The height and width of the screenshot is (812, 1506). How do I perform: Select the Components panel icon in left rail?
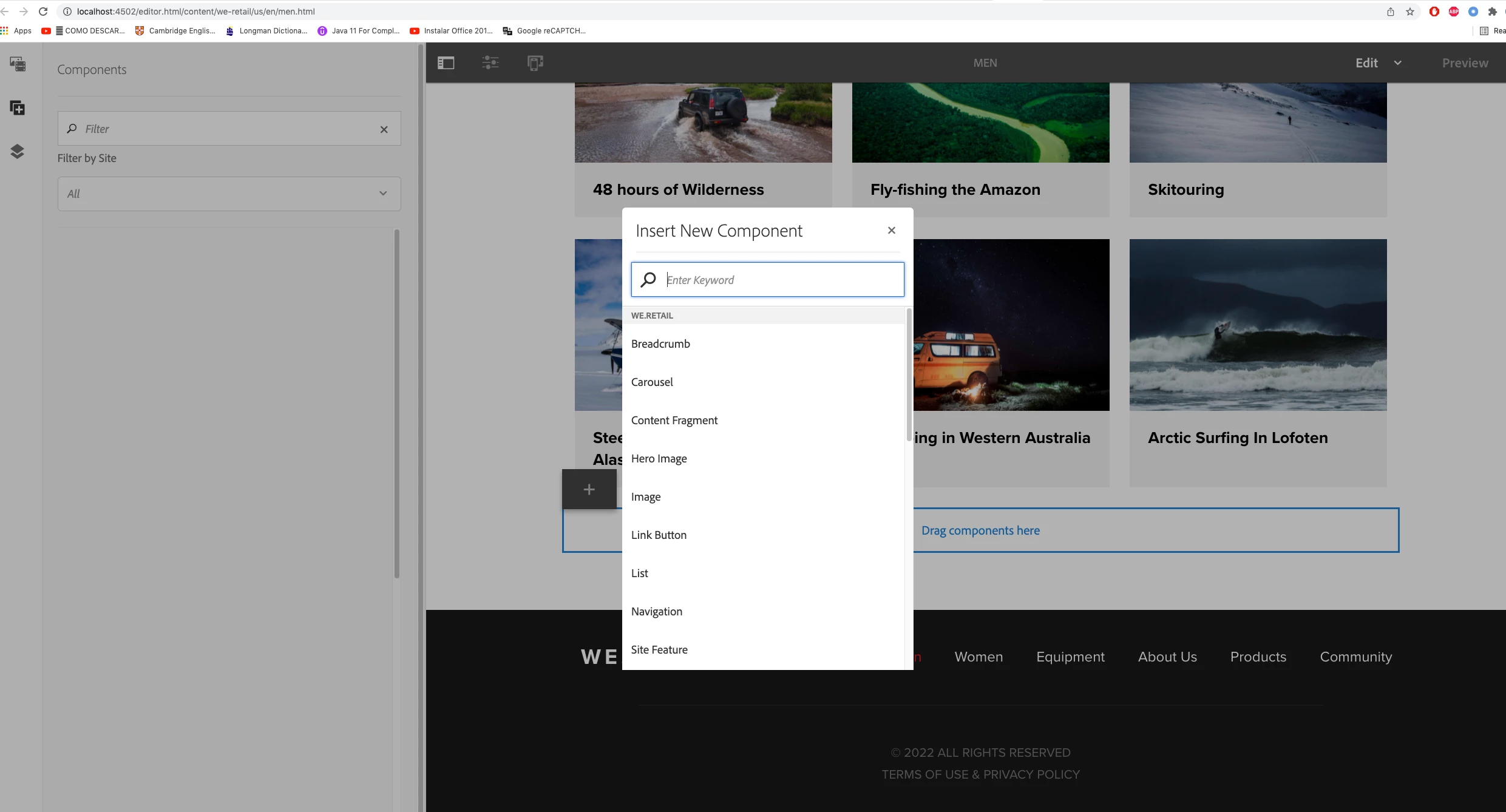pyautogui.click(x=18, y=108)
